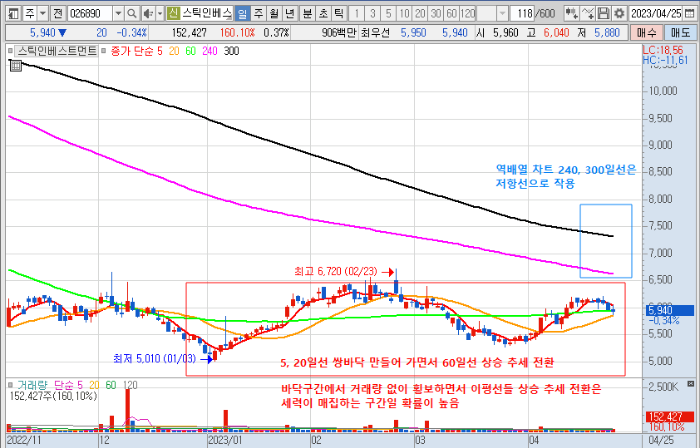Open the empty combo box dropdown after 120
Image resolution: width=700 pixels, height=448 pixels.
click(503, 14)
